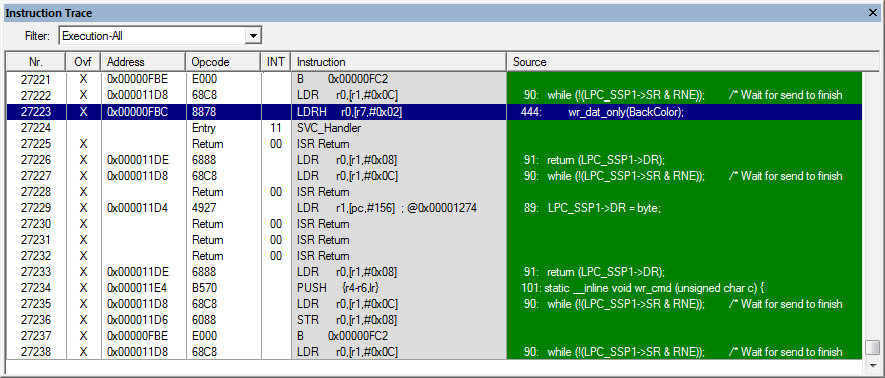
Task: Select trace row number 27221
Action: [434, 80]
